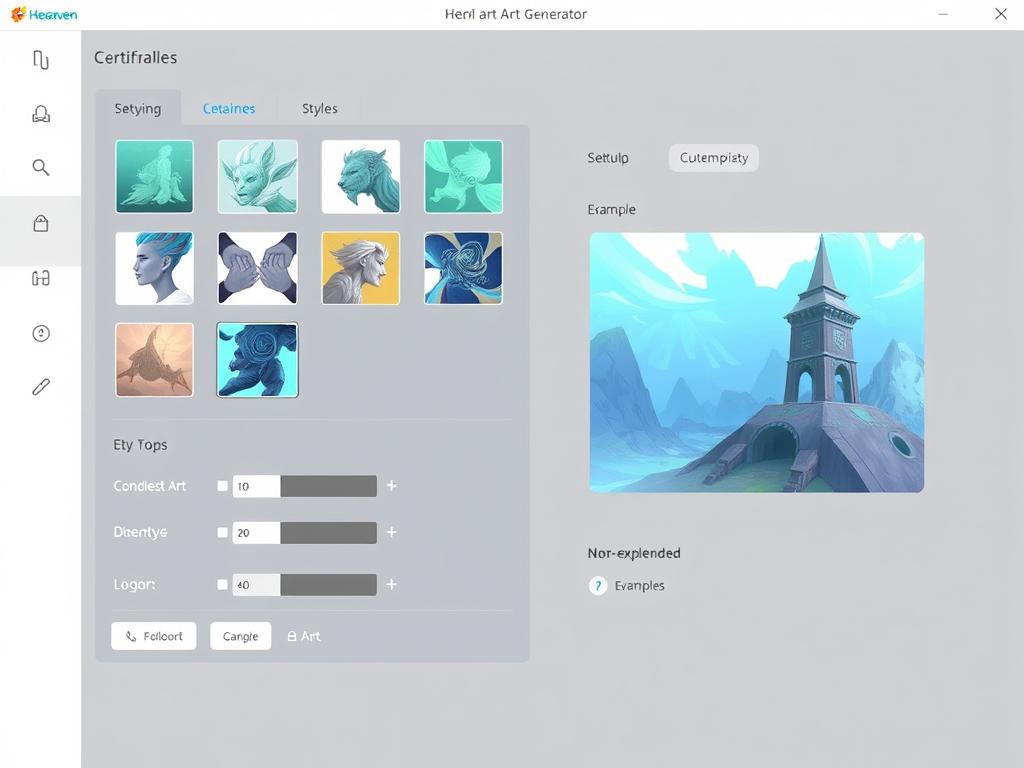
Task: Click the paperclip icon in the sidebar
Action: click(40, 60)
